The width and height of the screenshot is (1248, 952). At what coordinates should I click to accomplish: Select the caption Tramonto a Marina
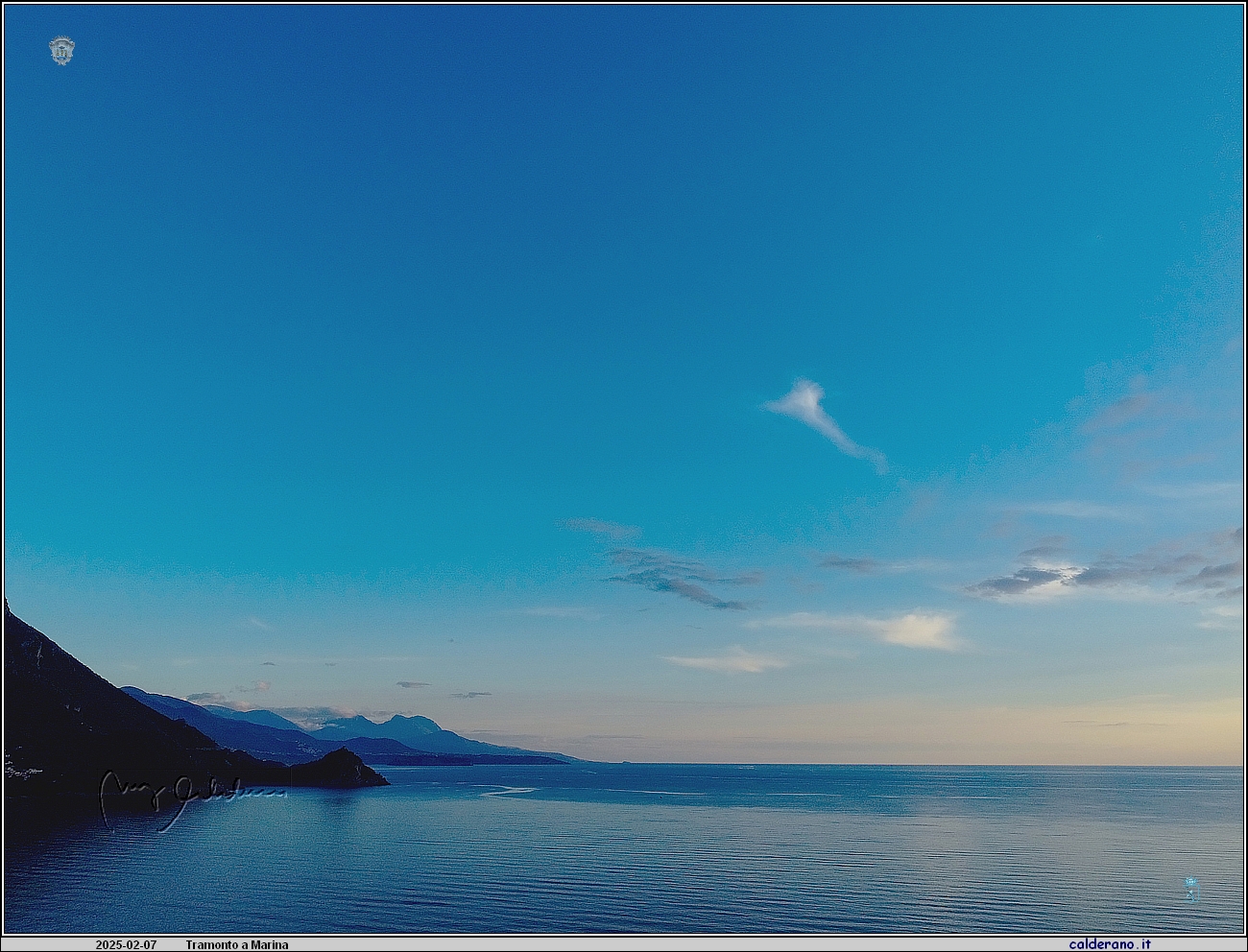pos(237,945)
